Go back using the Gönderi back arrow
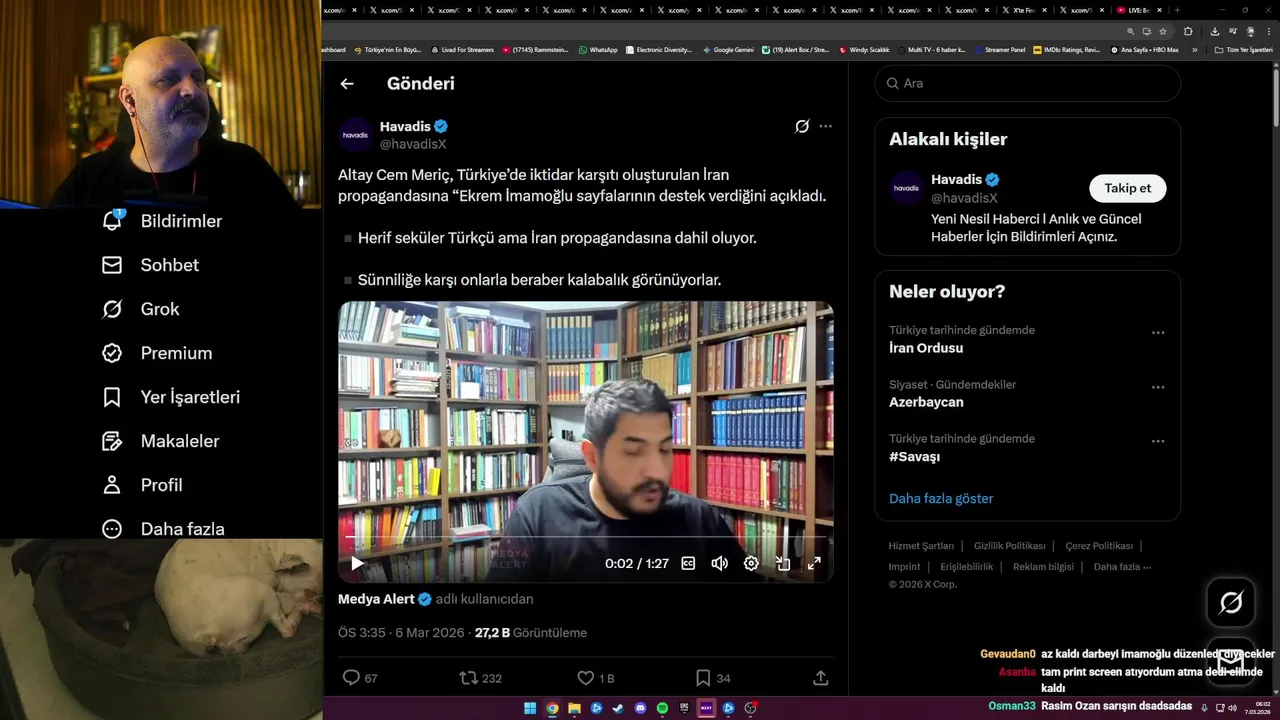The height and width of the screenshot is (720, 1280). tap(347, 84)
